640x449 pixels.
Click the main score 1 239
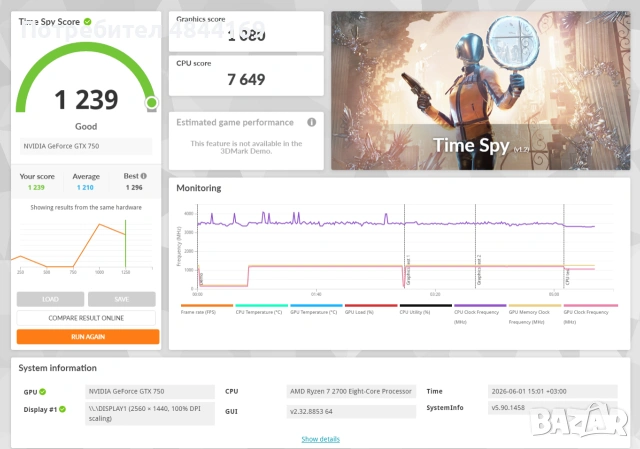coord(86,100)
